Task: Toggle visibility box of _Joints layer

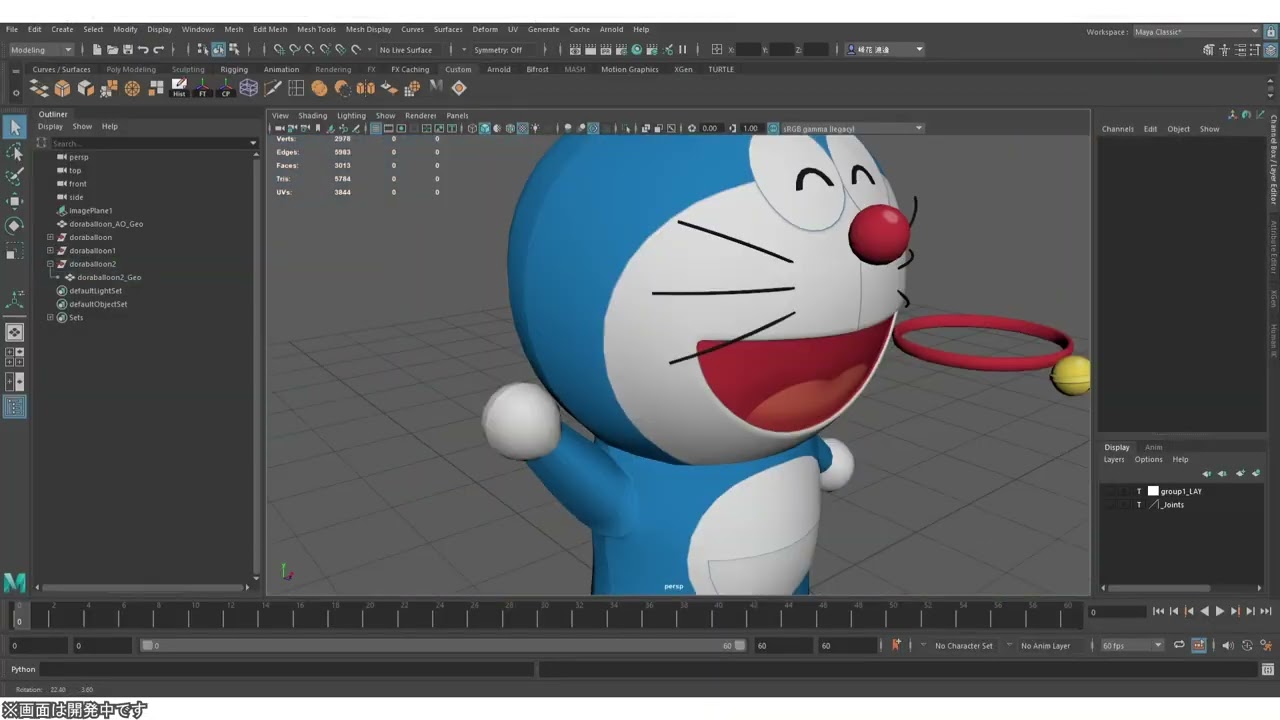Action: [1110, 504]
